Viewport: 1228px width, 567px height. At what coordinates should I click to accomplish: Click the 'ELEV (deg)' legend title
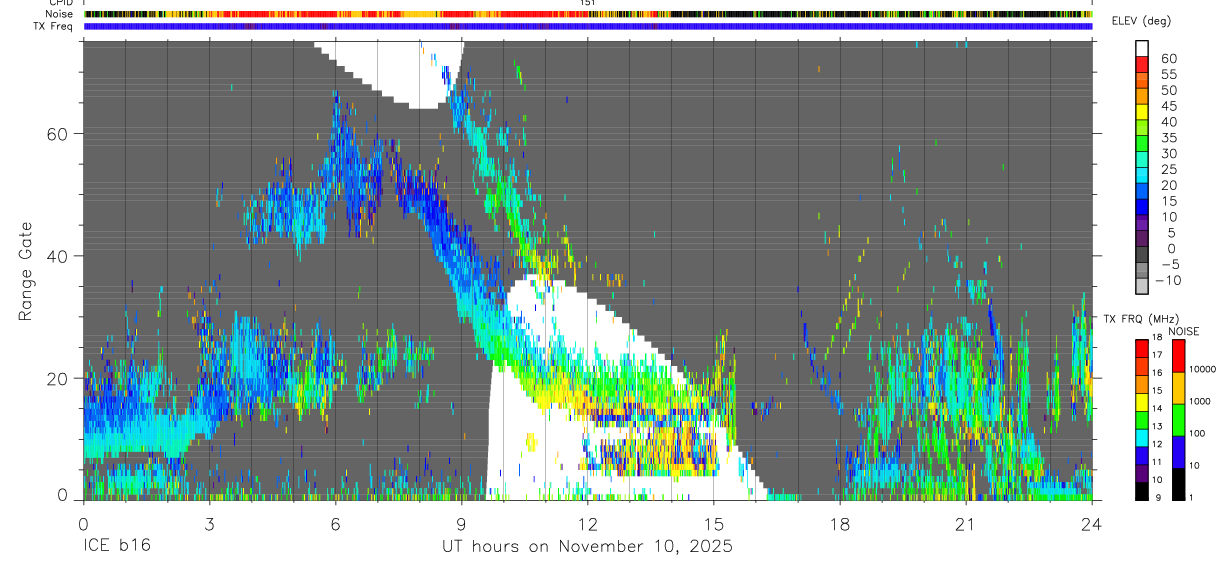tap(1142, 21)
